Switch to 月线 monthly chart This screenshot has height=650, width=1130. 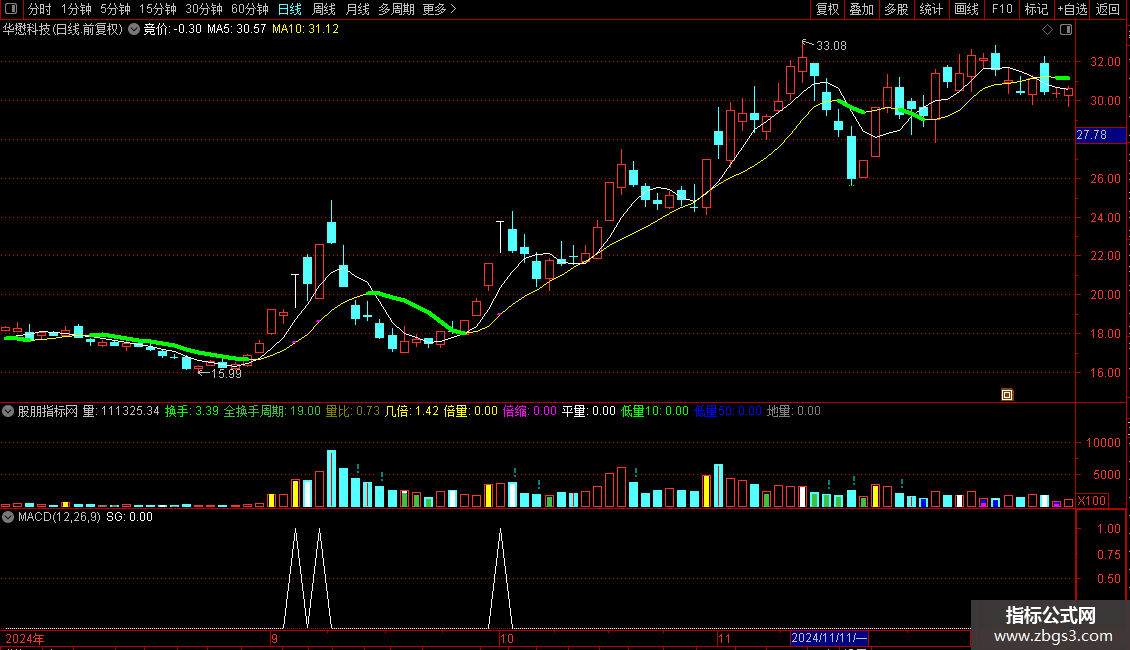(x=357, y=9)
